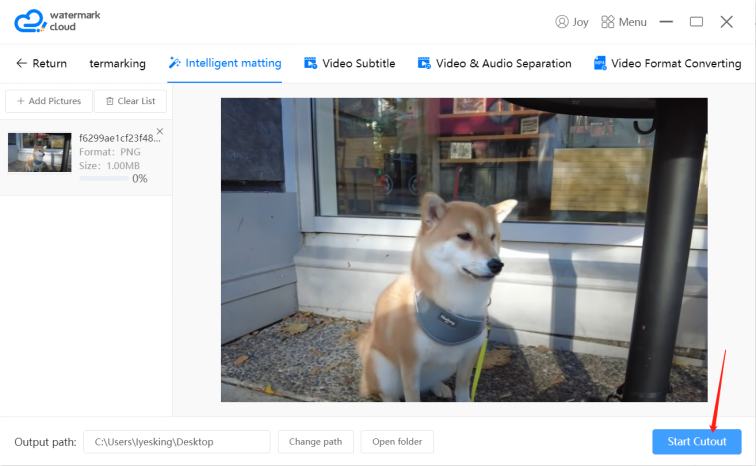756x466 pixels.
Task: Click the Video Format Converting icon
Action: pos(600,63)
